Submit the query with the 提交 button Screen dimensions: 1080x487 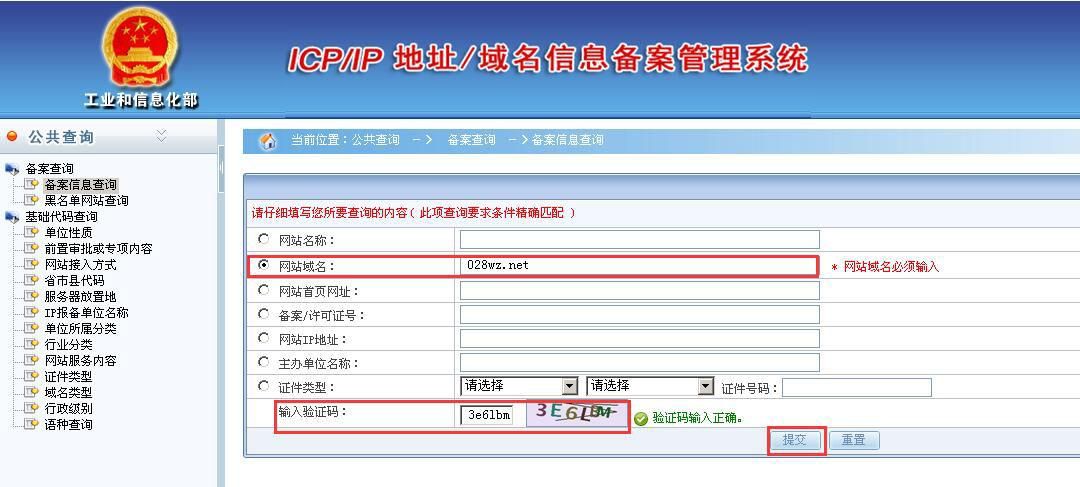coord(793,439)
